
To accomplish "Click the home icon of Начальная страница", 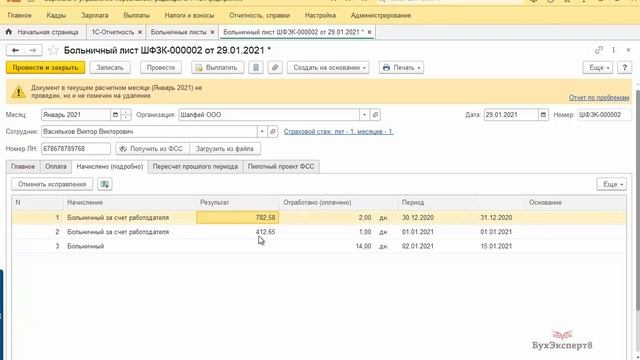I will [x=9, y=32].
